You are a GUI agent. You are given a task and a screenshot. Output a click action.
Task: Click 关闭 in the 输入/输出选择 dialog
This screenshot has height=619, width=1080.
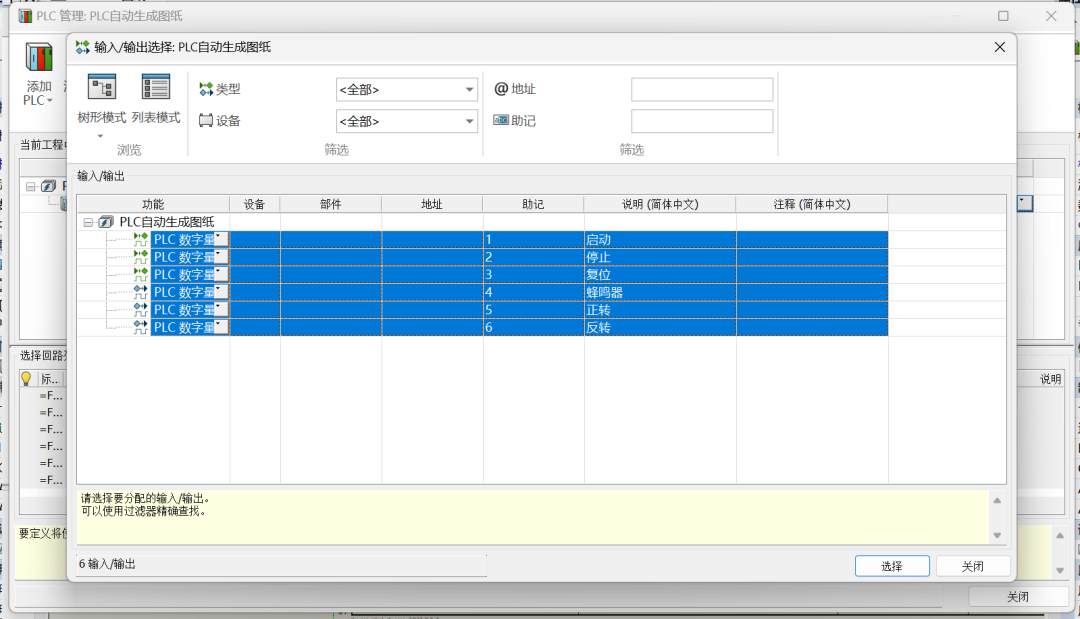coord(973,566)
